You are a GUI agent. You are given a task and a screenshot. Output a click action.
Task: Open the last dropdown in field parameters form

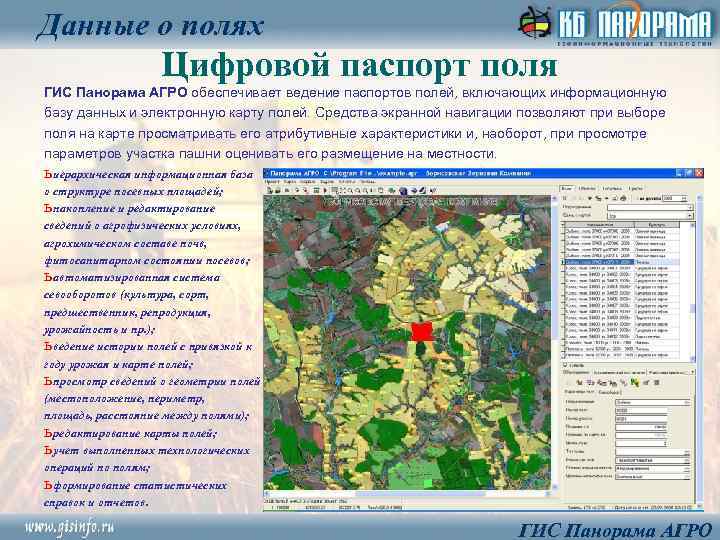[x=652, y=477]
